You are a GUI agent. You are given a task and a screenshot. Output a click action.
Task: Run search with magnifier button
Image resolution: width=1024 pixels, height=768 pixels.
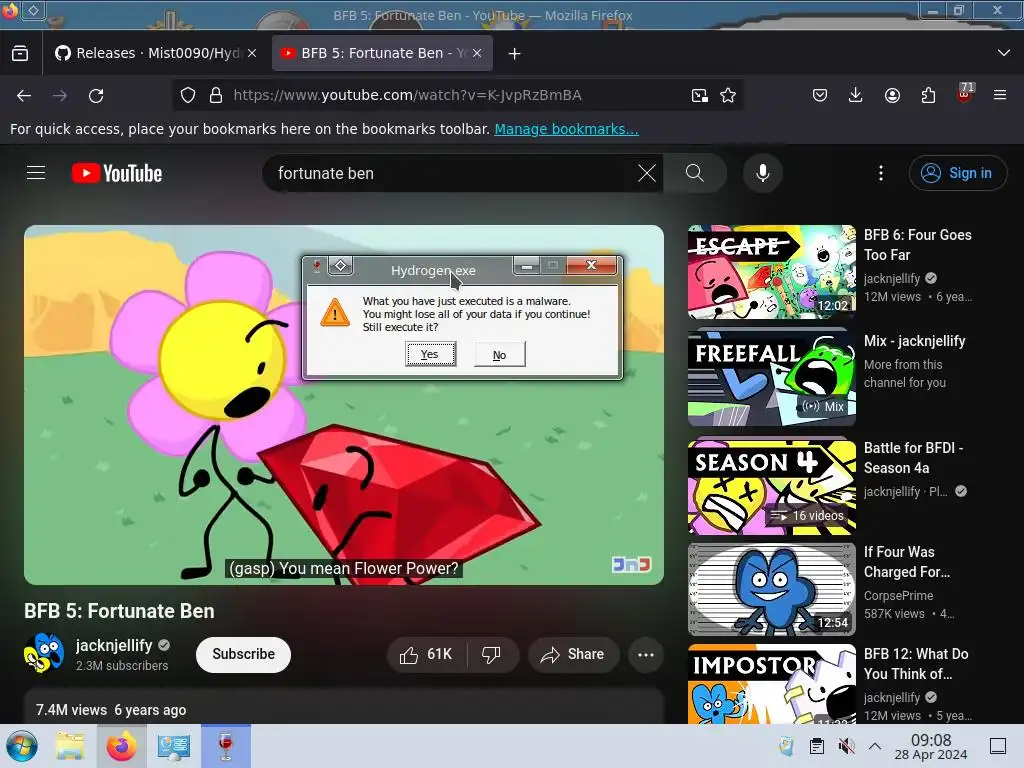click(695, 173)
